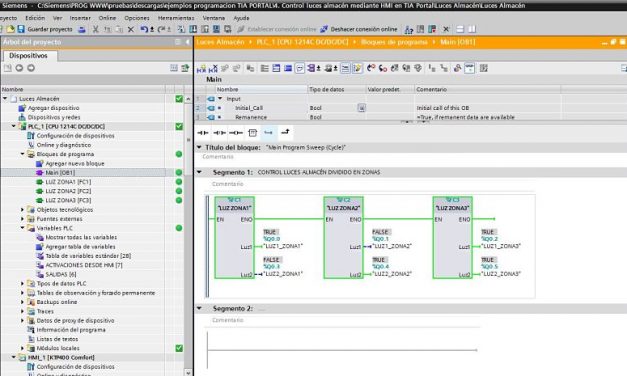This screenshot has width=627, height=376.
Task: Select LUZ ZONA3 [FC3] block in tree
Action: 68,200
